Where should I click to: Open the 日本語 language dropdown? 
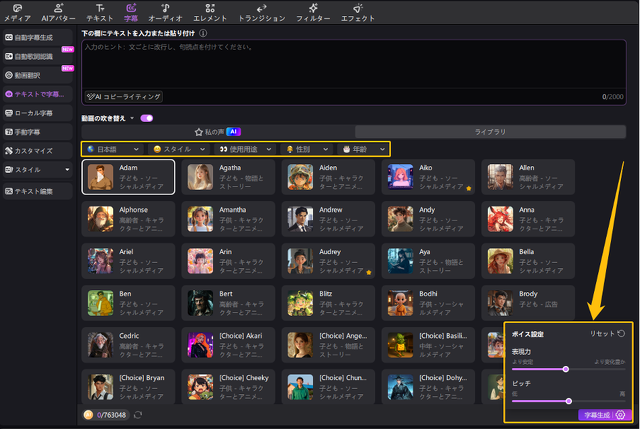113,149
